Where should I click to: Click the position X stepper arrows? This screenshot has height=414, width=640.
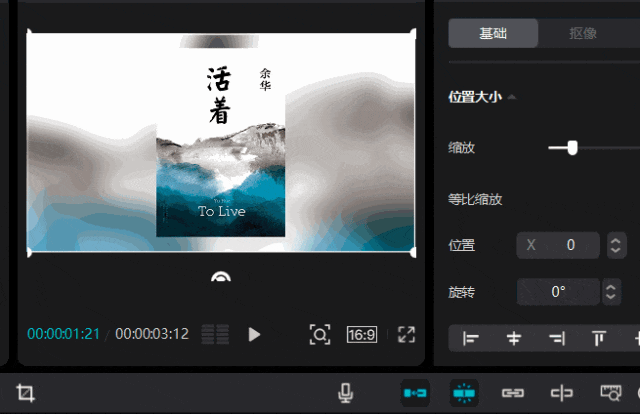coord(616,245)
